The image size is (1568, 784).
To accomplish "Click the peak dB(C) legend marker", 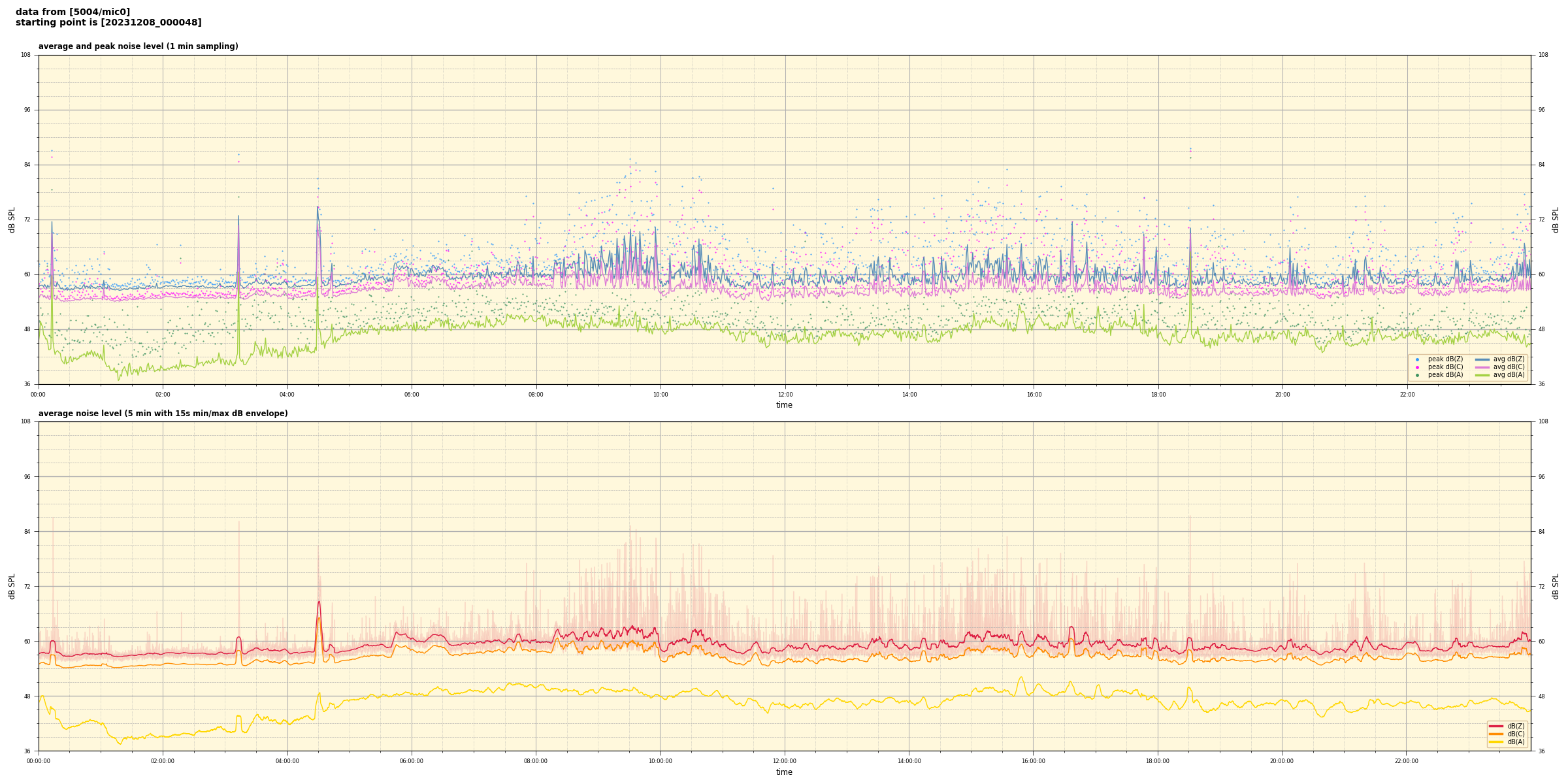I will (x=1417, y=367).
